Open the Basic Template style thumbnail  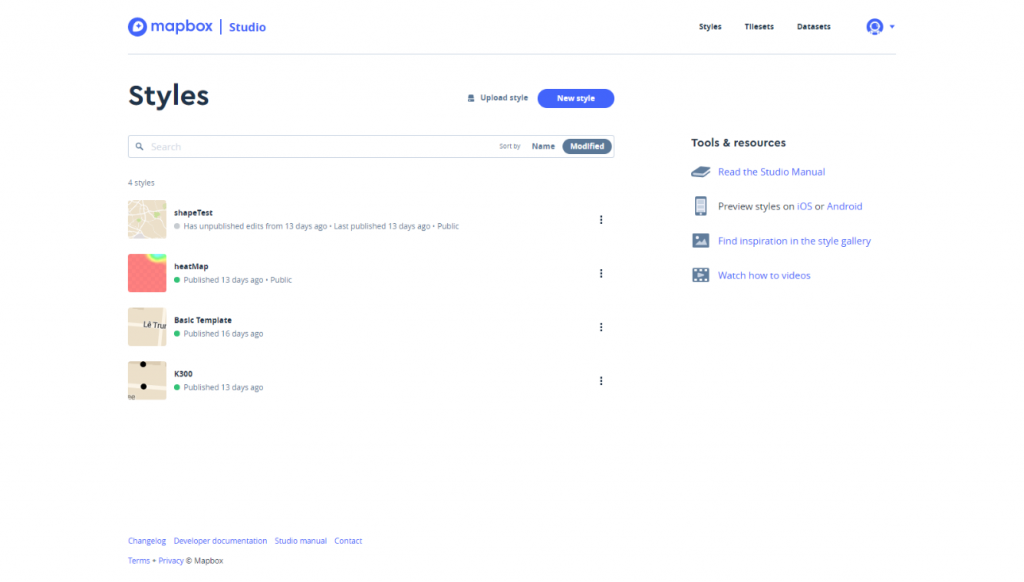[x=147, y=327]
